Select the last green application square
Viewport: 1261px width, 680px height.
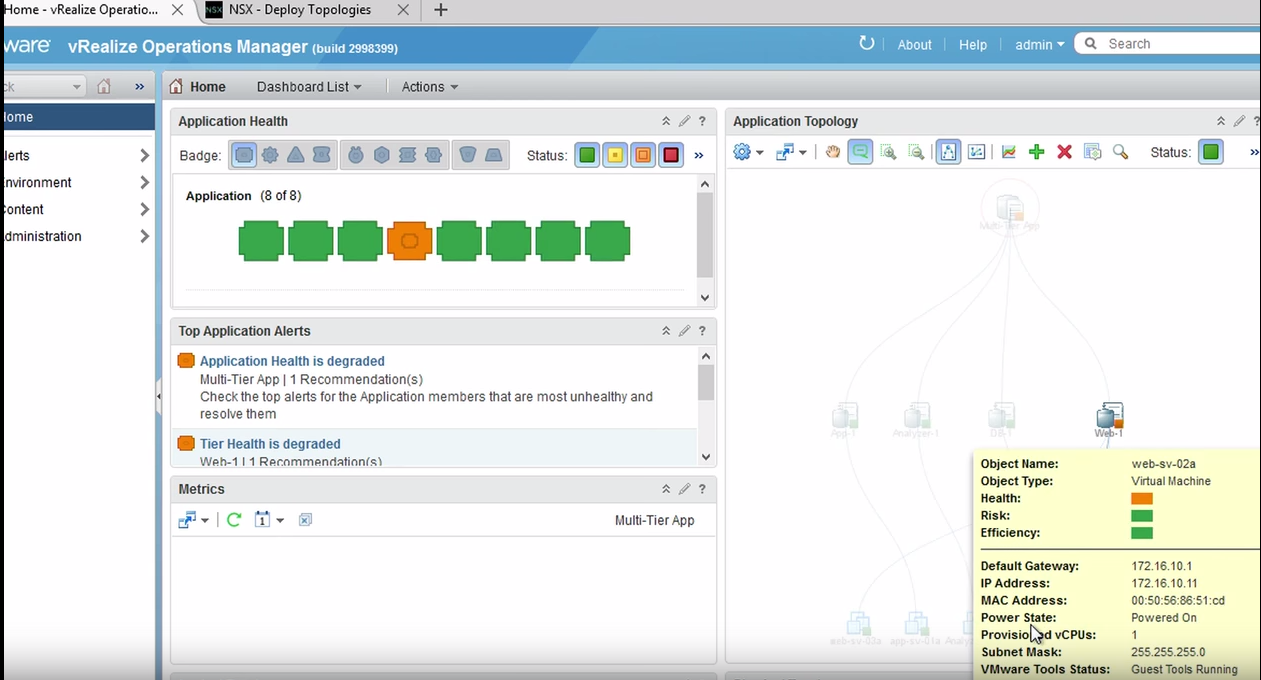pos(607,241)
